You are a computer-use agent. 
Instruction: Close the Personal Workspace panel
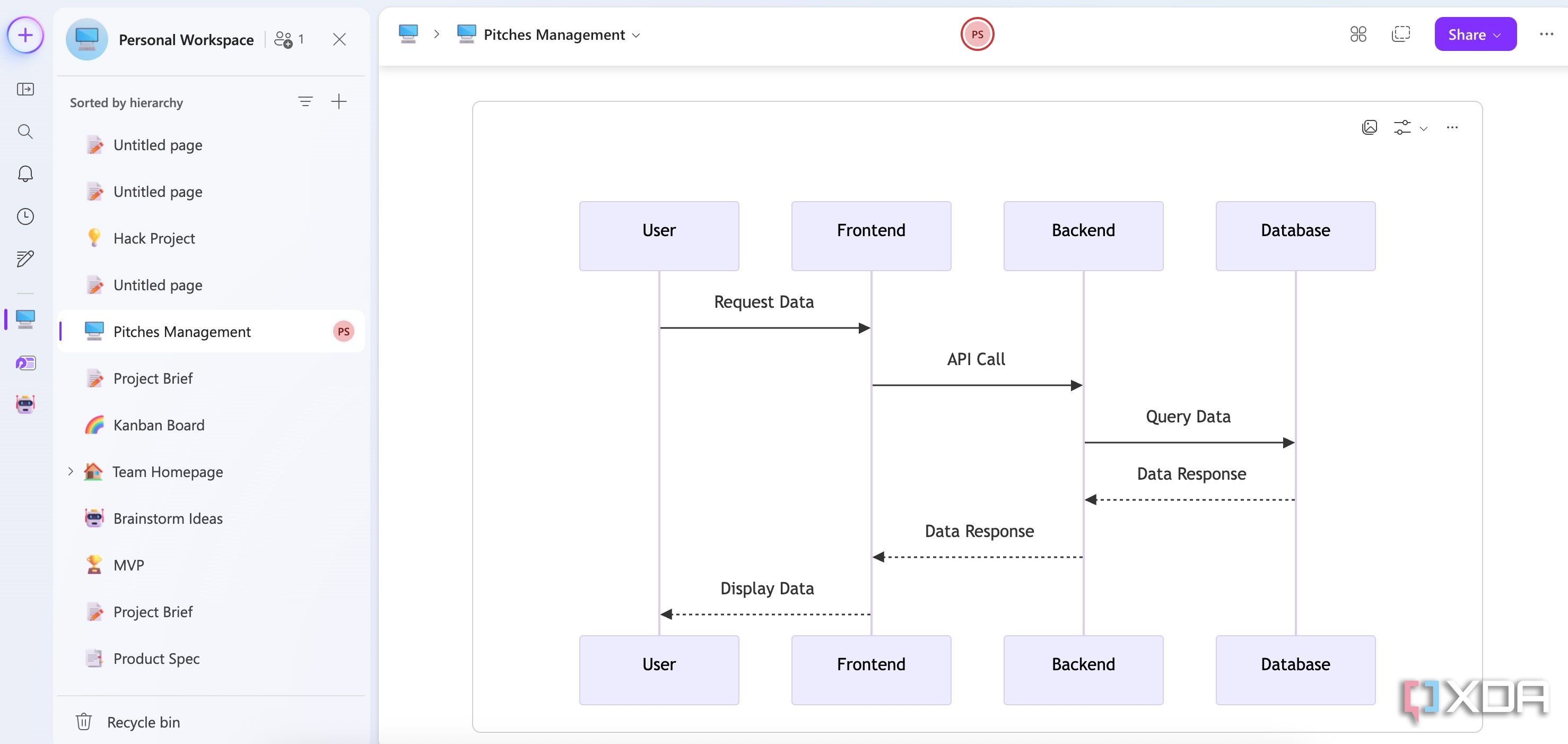click(x=339, y=39)
